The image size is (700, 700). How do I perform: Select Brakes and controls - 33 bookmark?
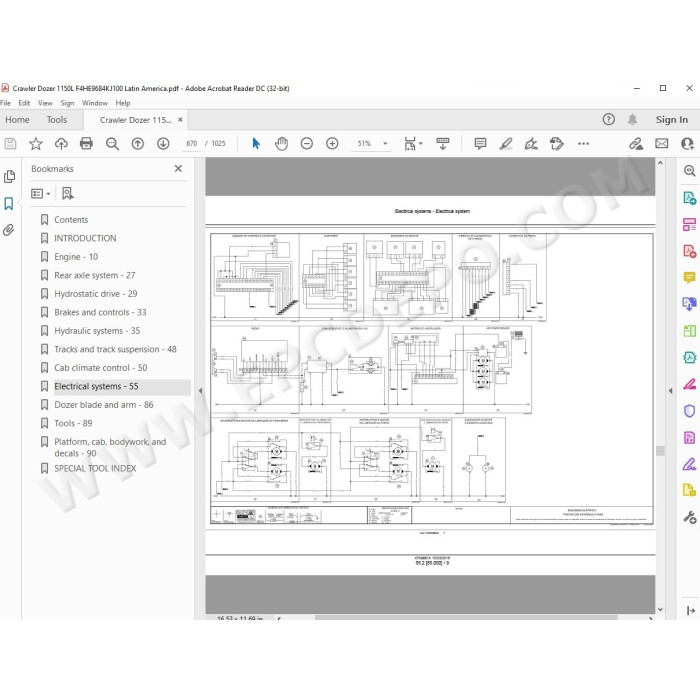coord(100,312)
